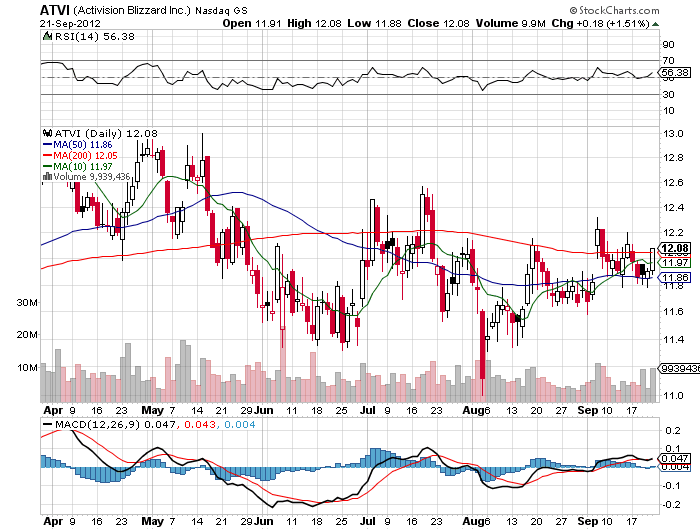Click the red MA(200) legend line
Image resolution: width=700 pixels, height=530 pixels.
[x=47, y=156]
